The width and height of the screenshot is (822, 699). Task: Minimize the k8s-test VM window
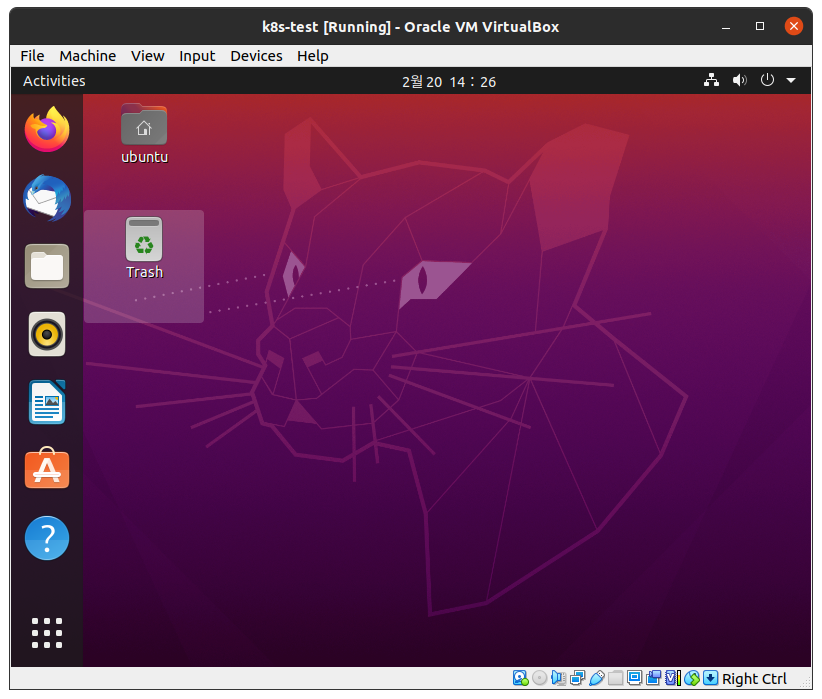pos(726,26)
